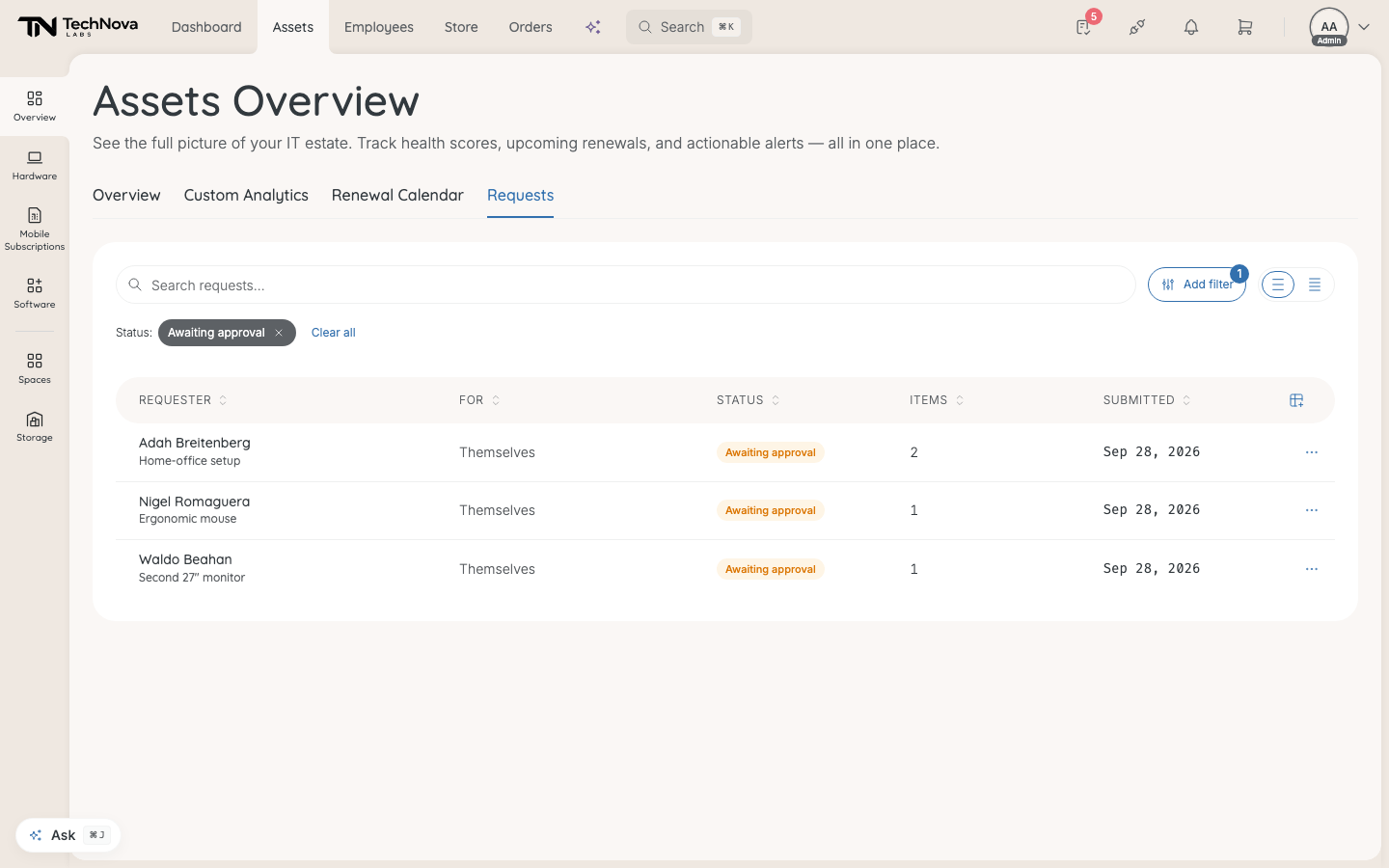Open the tasks icon with badge 5

(x=1084, y=27)
